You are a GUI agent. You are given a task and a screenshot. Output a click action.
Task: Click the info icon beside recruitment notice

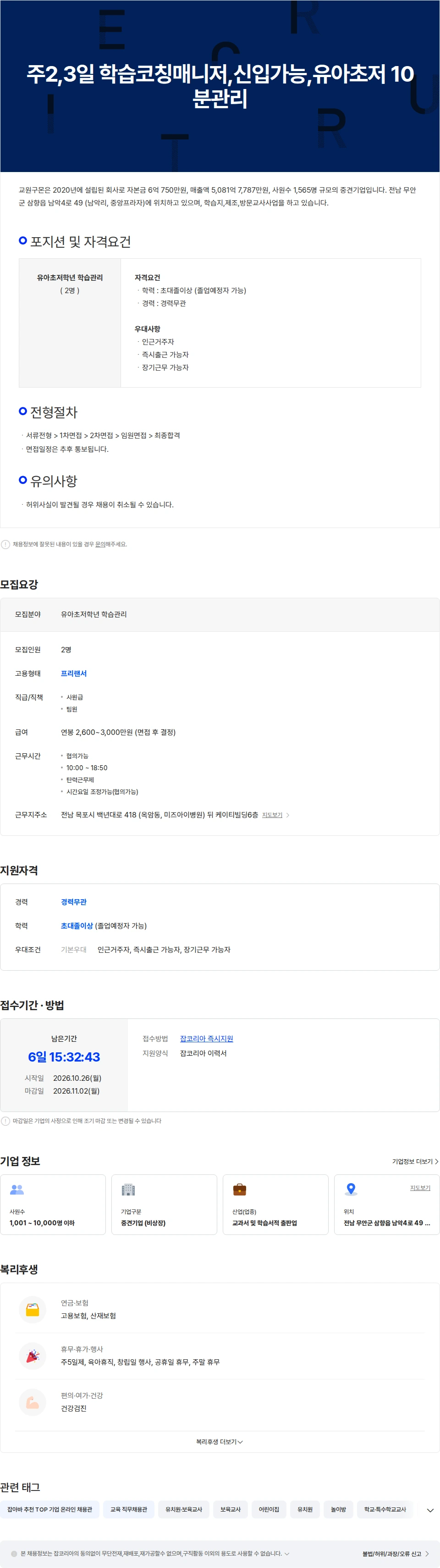[5, 544]
